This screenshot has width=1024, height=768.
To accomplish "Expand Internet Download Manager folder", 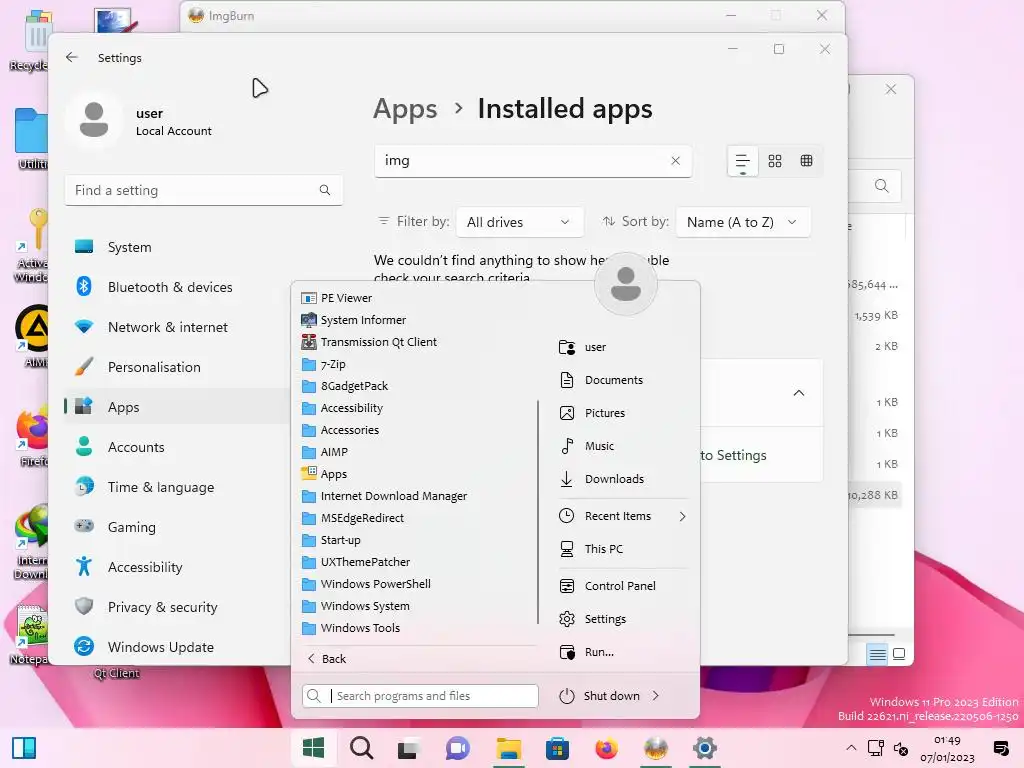I will click(384, 496).
